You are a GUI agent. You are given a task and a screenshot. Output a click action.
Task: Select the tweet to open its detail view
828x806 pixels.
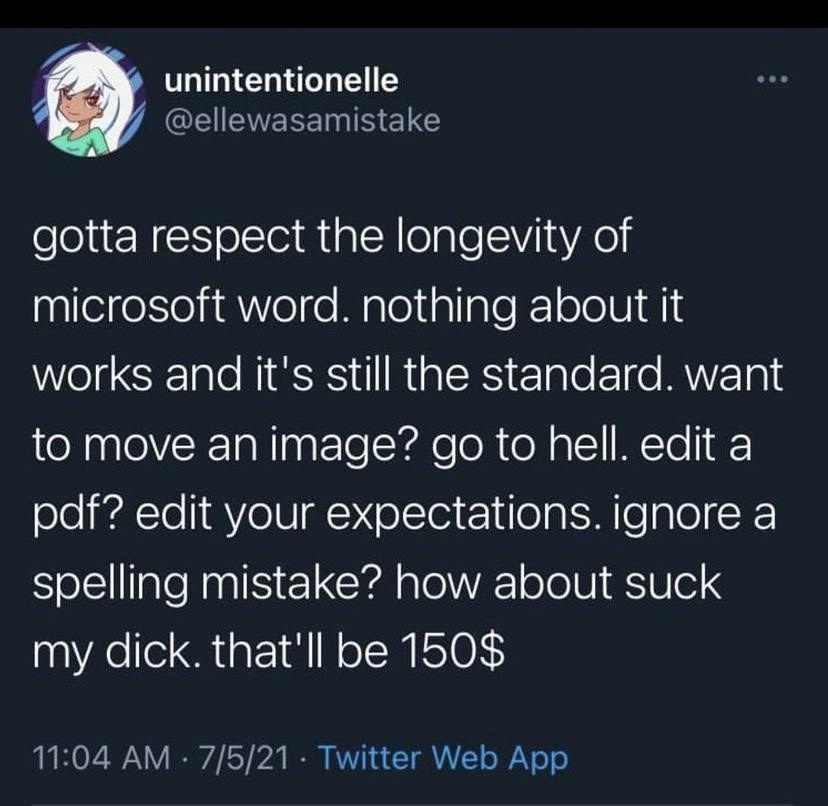coord(400,440)
